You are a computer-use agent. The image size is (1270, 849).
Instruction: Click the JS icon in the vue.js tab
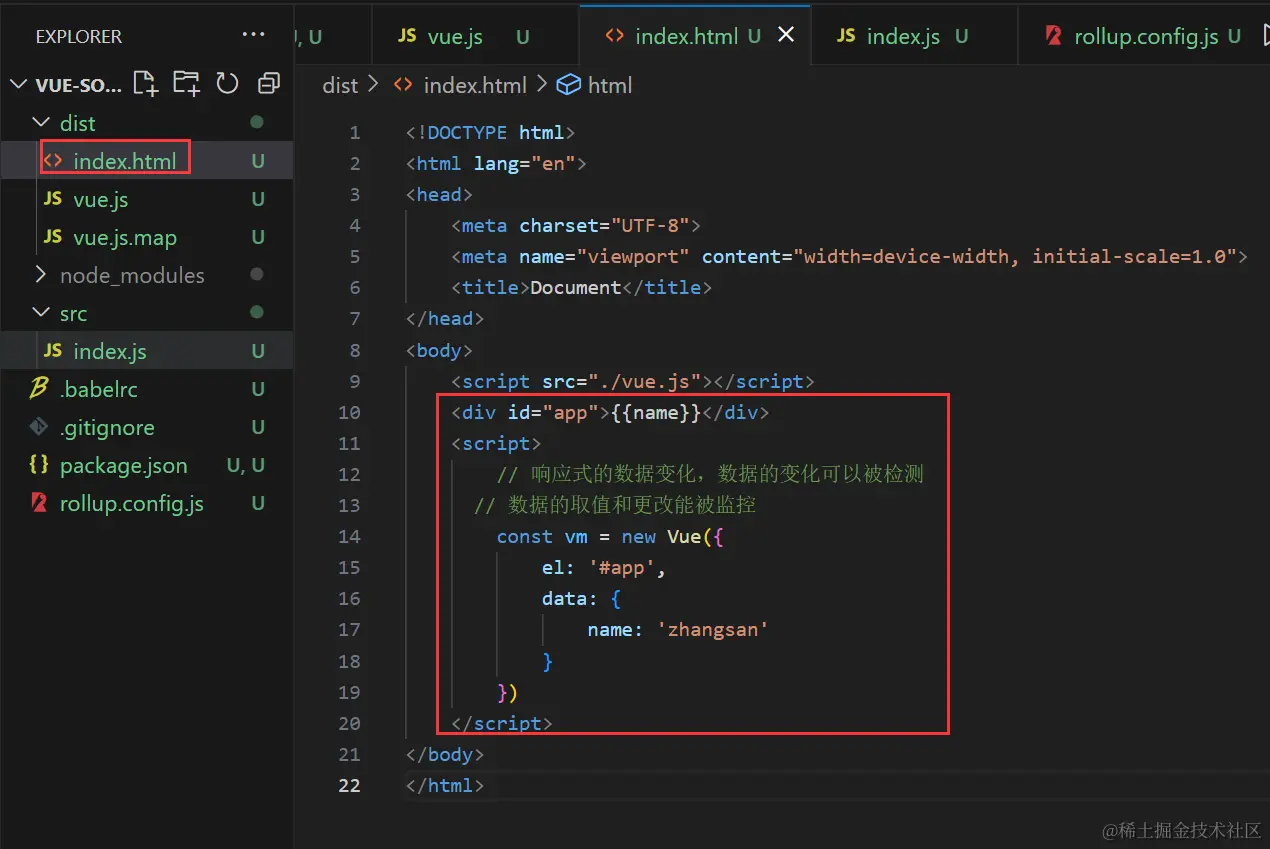[407, 35]
